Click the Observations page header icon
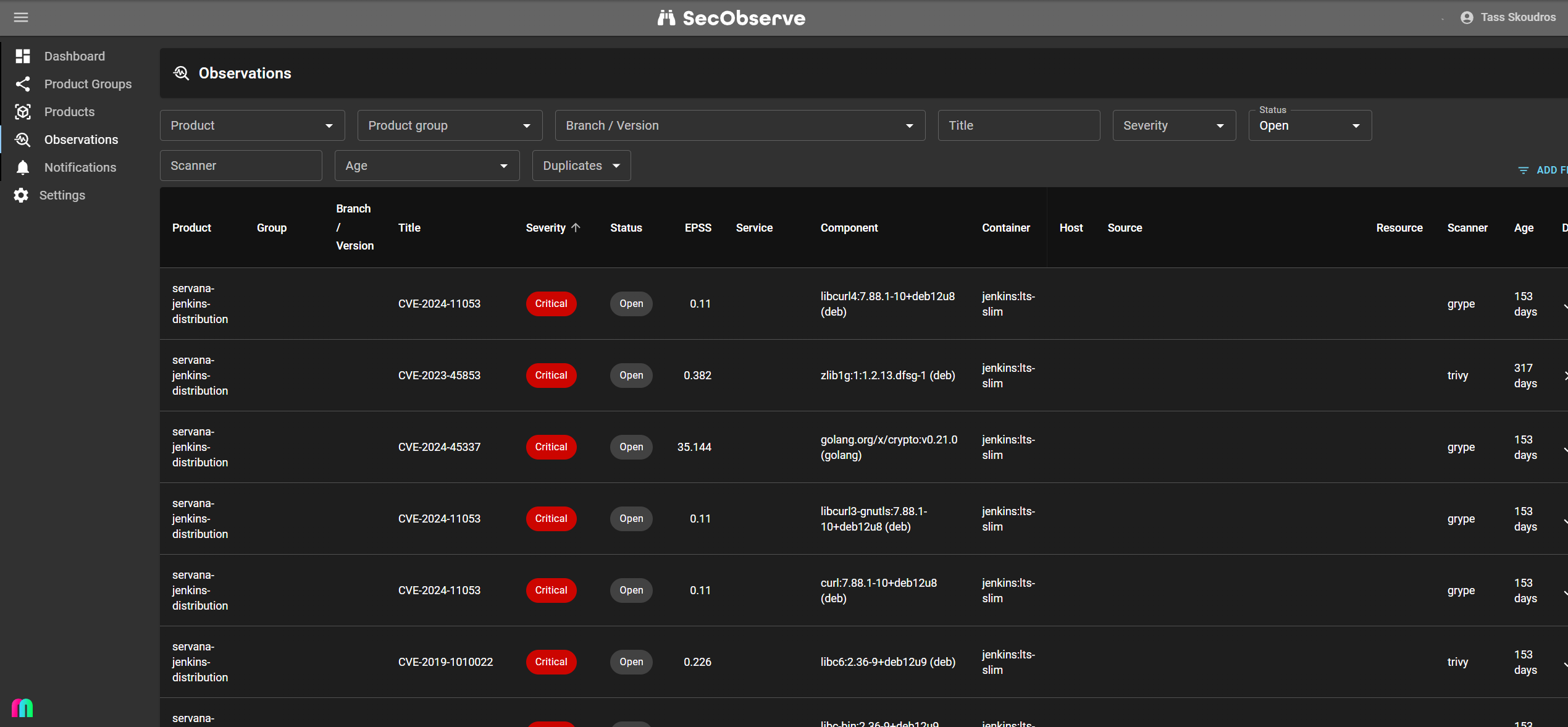Viewport: 1568px width, 727px height. (181, 73)
